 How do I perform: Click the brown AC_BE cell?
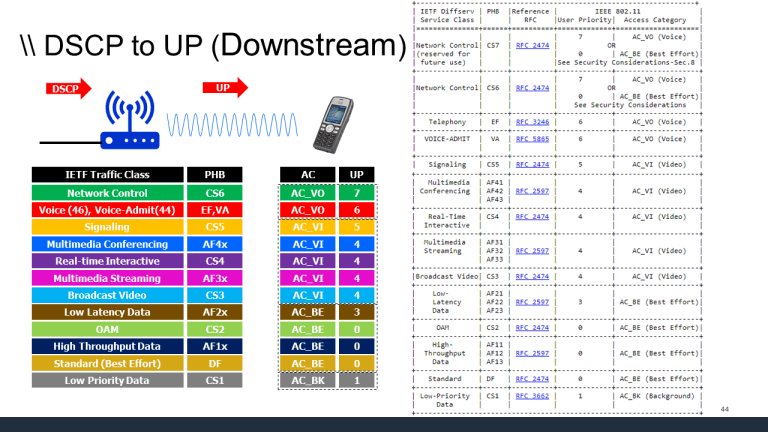point(308,312)
